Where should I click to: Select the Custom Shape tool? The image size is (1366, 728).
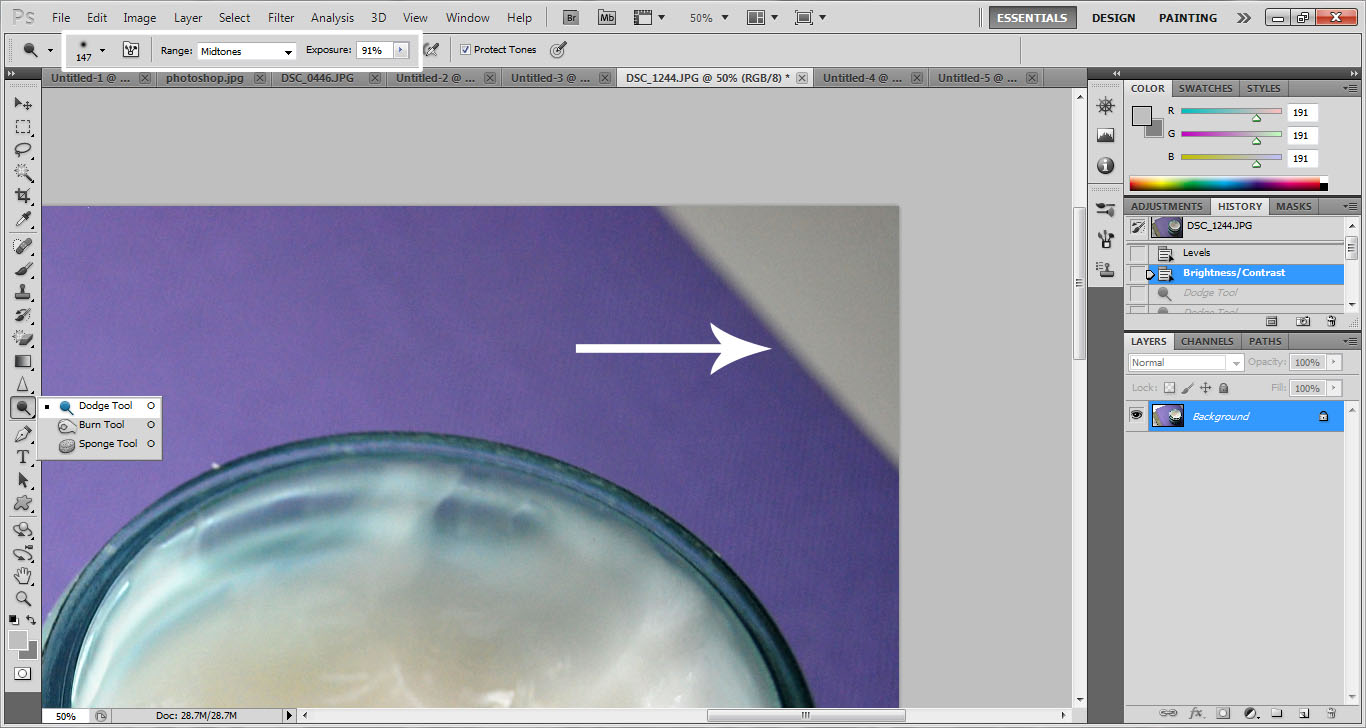coord(22,503)
